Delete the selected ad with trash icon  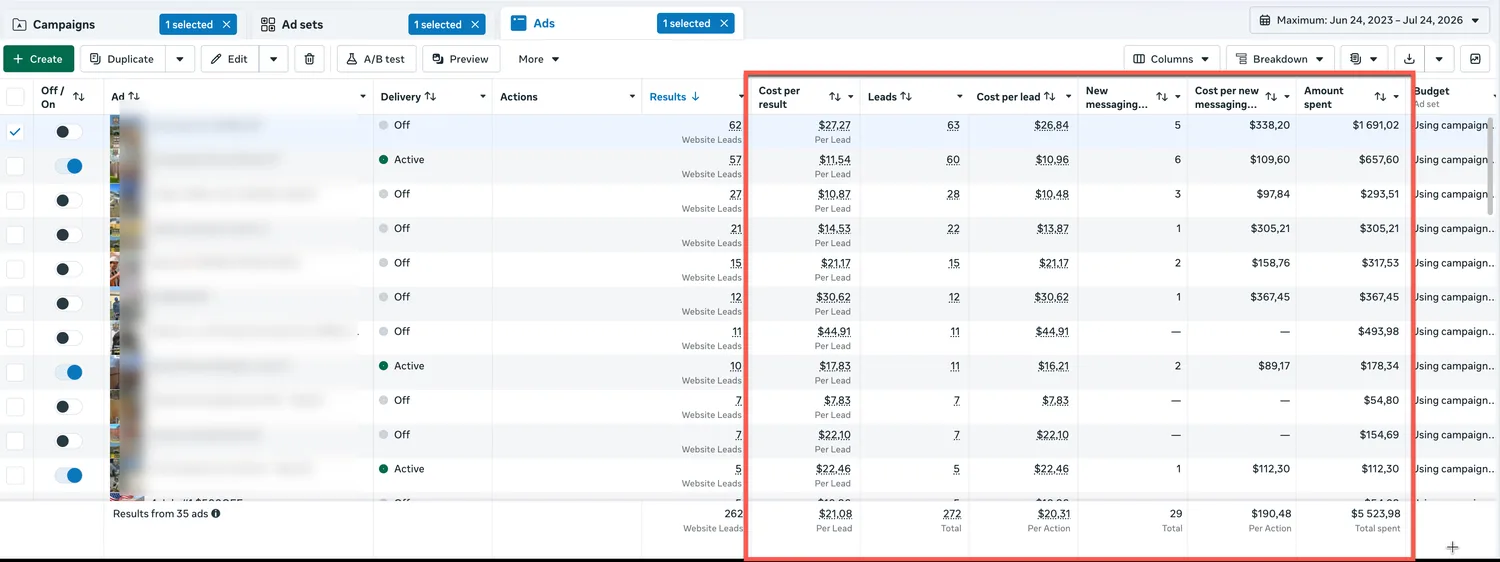(x=309, y=59)
